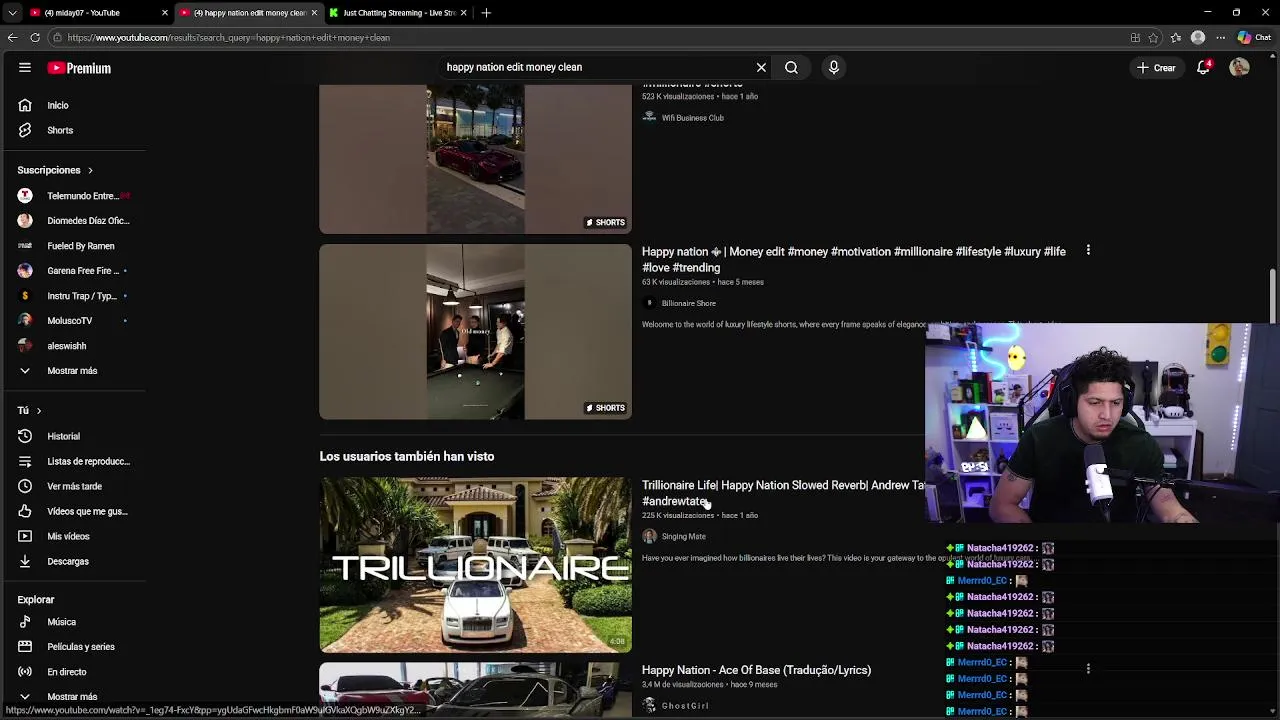Open the YouTube hamburger guide menu
The width and height of the screenshot is (1280, 720).
pos(24,68)
